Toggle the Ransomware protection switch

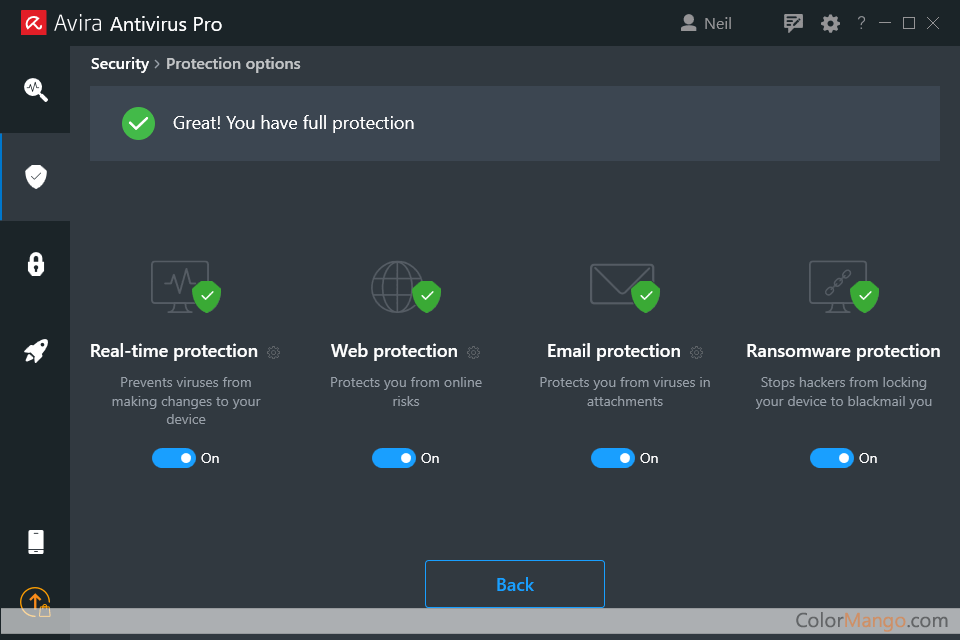[x=831, y=457]
